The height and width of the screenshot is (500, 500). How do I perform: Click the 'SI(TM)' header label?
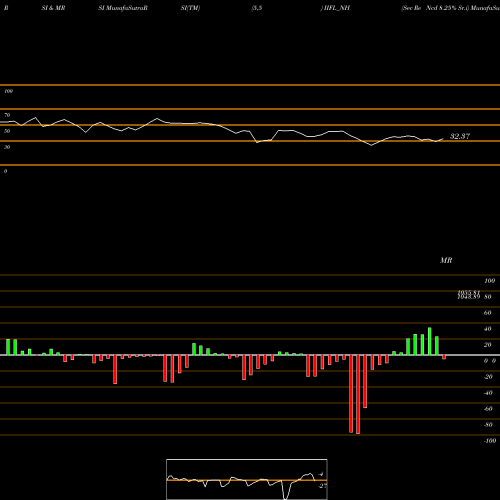click(x=190, y=8)
